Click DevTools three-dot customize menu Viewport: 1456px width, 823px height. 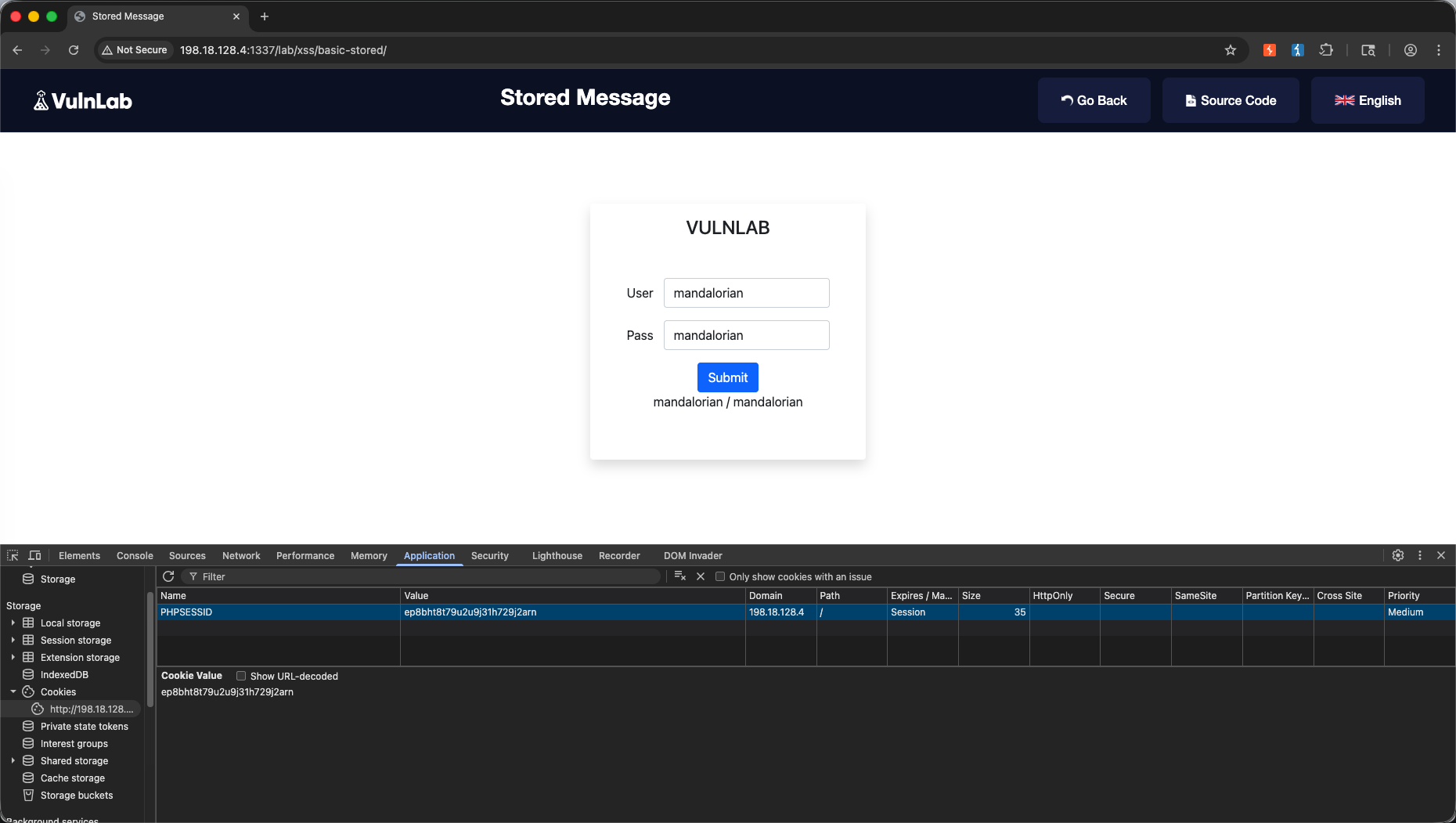[x=1420, y=555]
